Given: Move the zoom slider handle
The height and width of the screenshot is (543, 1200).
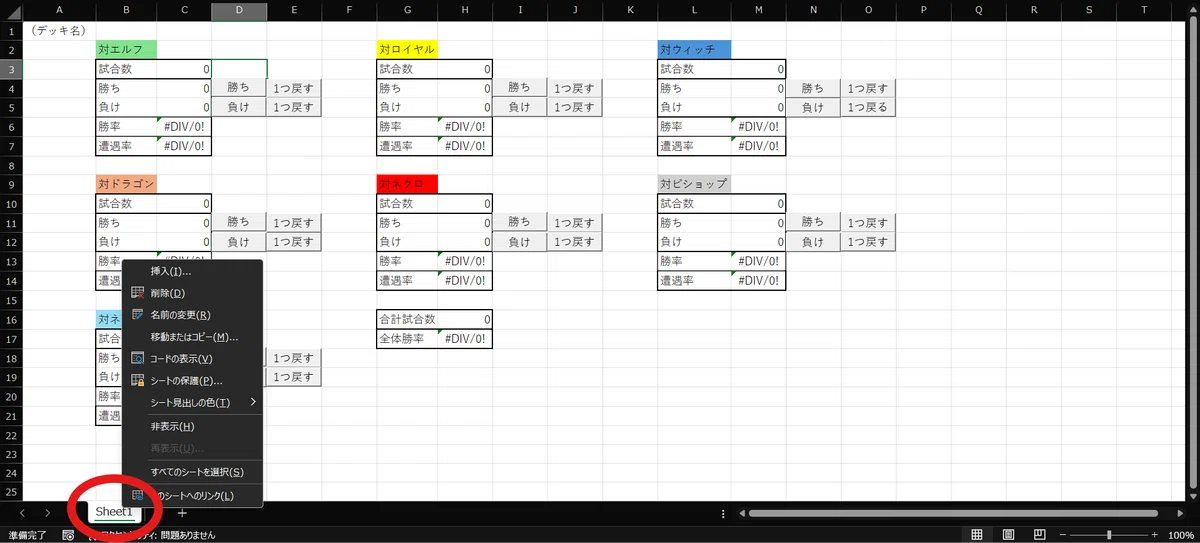Looking at the screenshot, I should tap(1110, 535).
